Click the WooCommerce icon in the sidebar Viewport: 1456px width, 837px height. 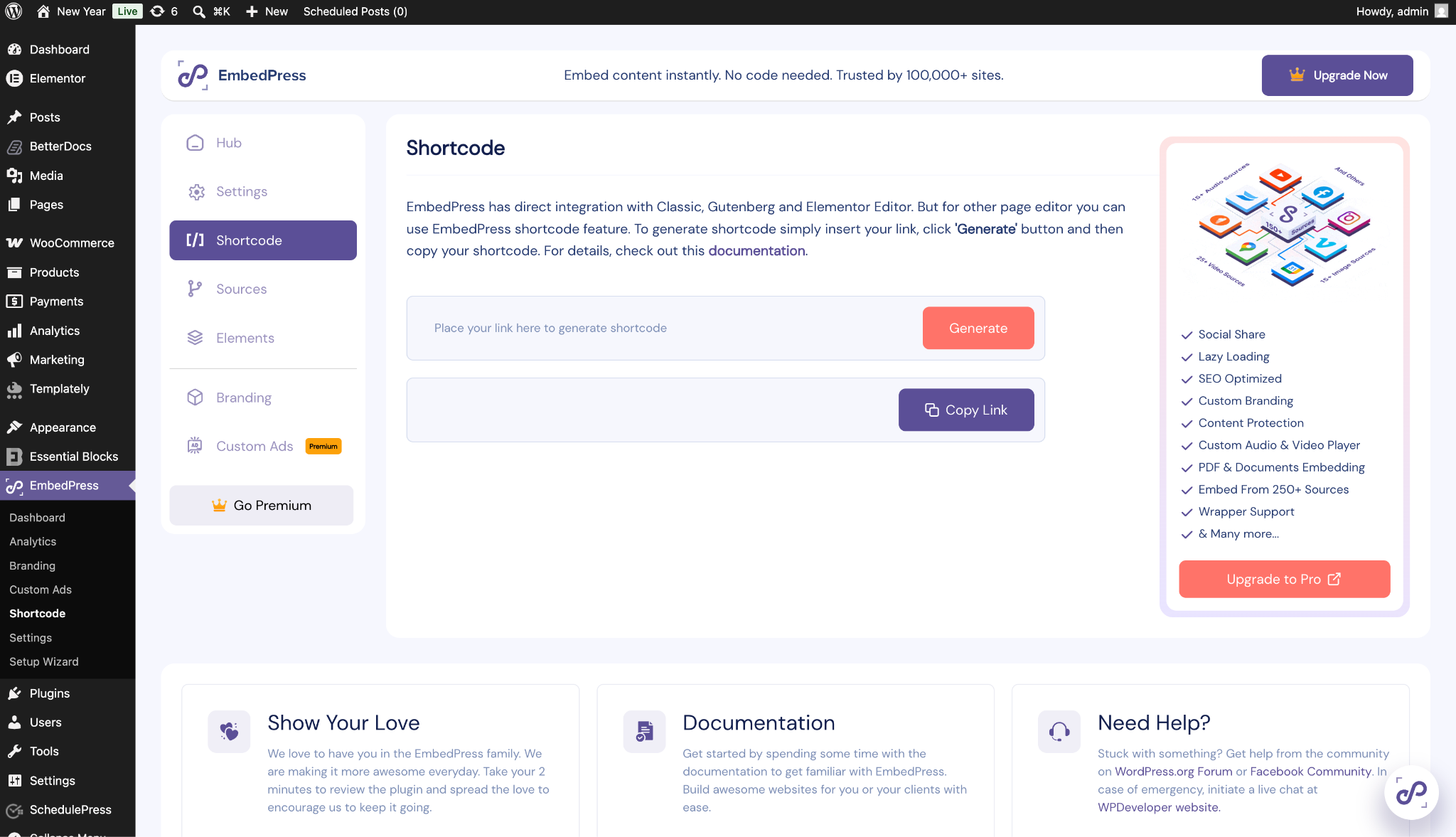pyautogui.click(x=14, y=243)
